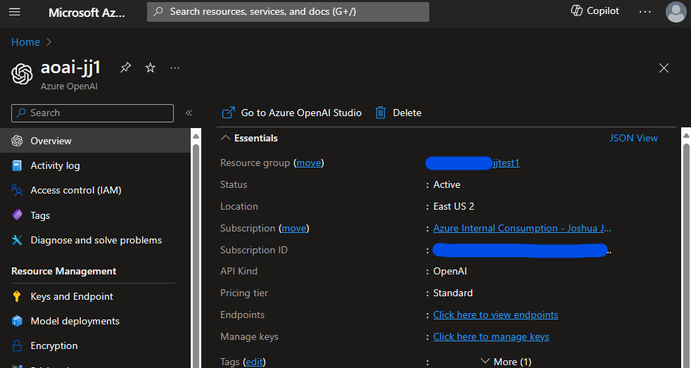Click the purple Tags icon
Viewport: 691px width, 368px height.
coord(17,215)
